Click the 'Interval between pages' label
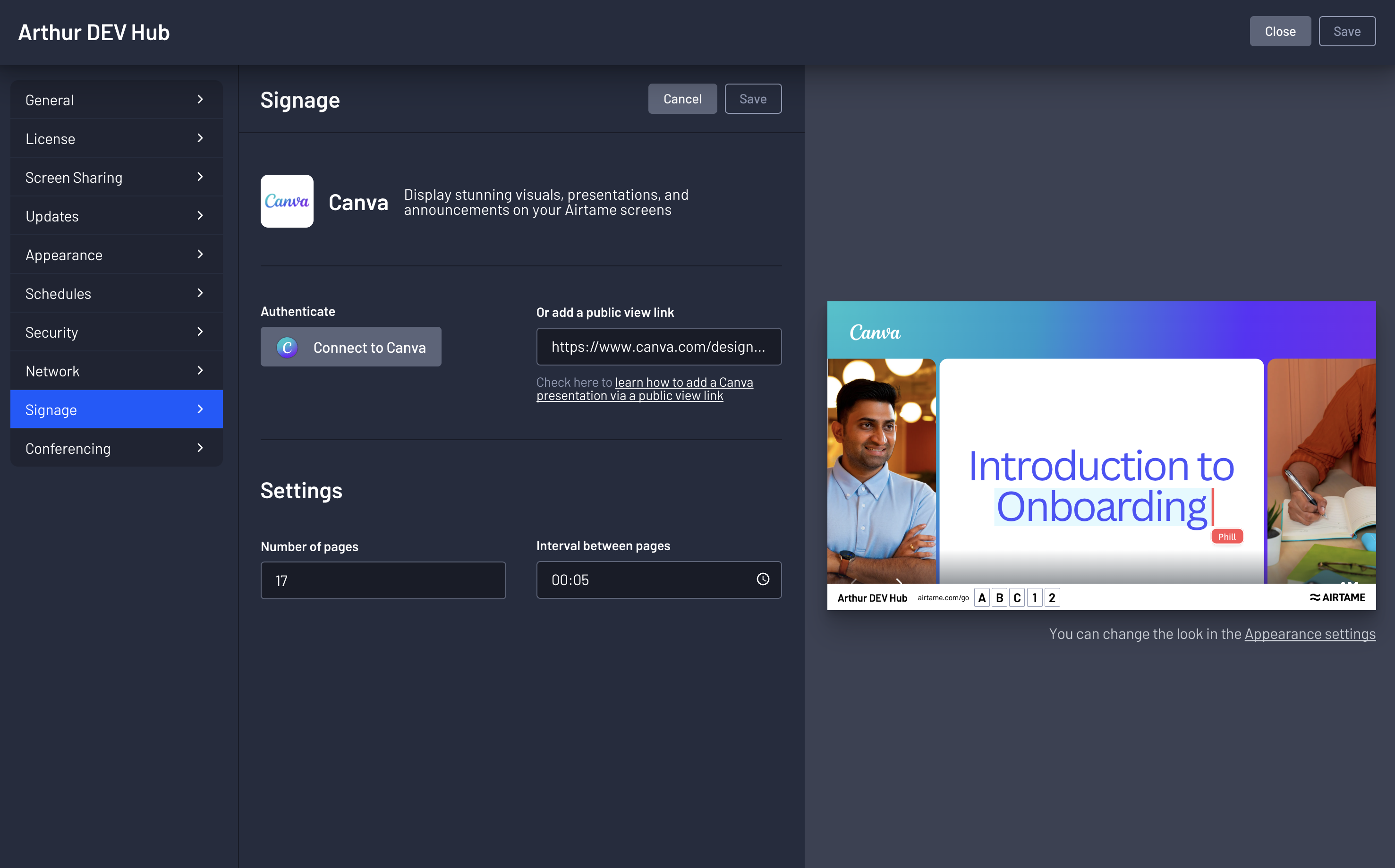 (x=604, y=545)
